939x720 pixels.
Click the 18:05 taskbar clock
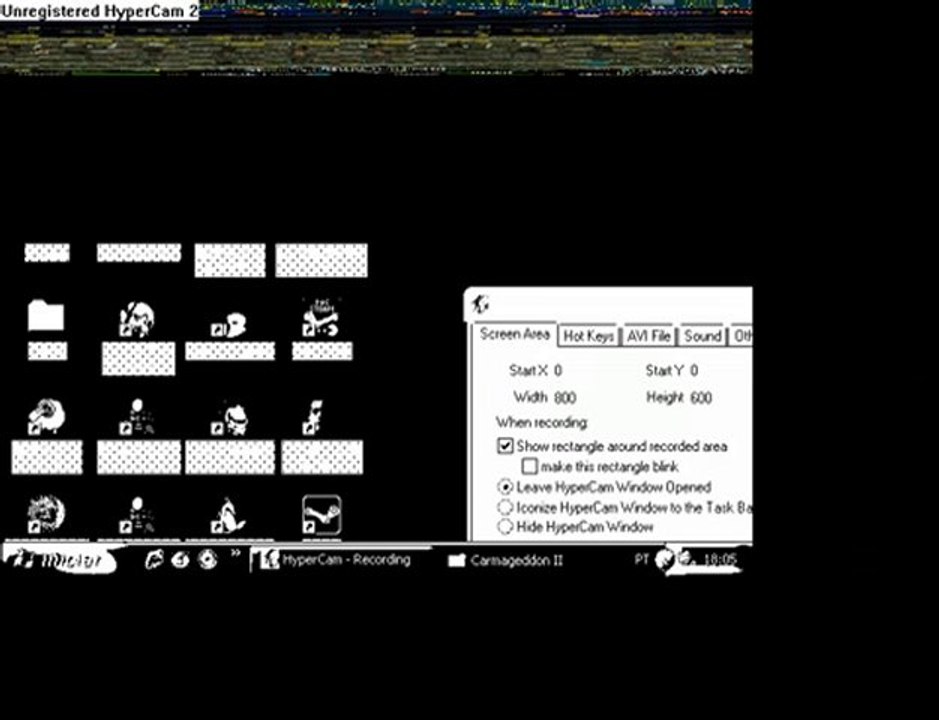pos(720,560)
